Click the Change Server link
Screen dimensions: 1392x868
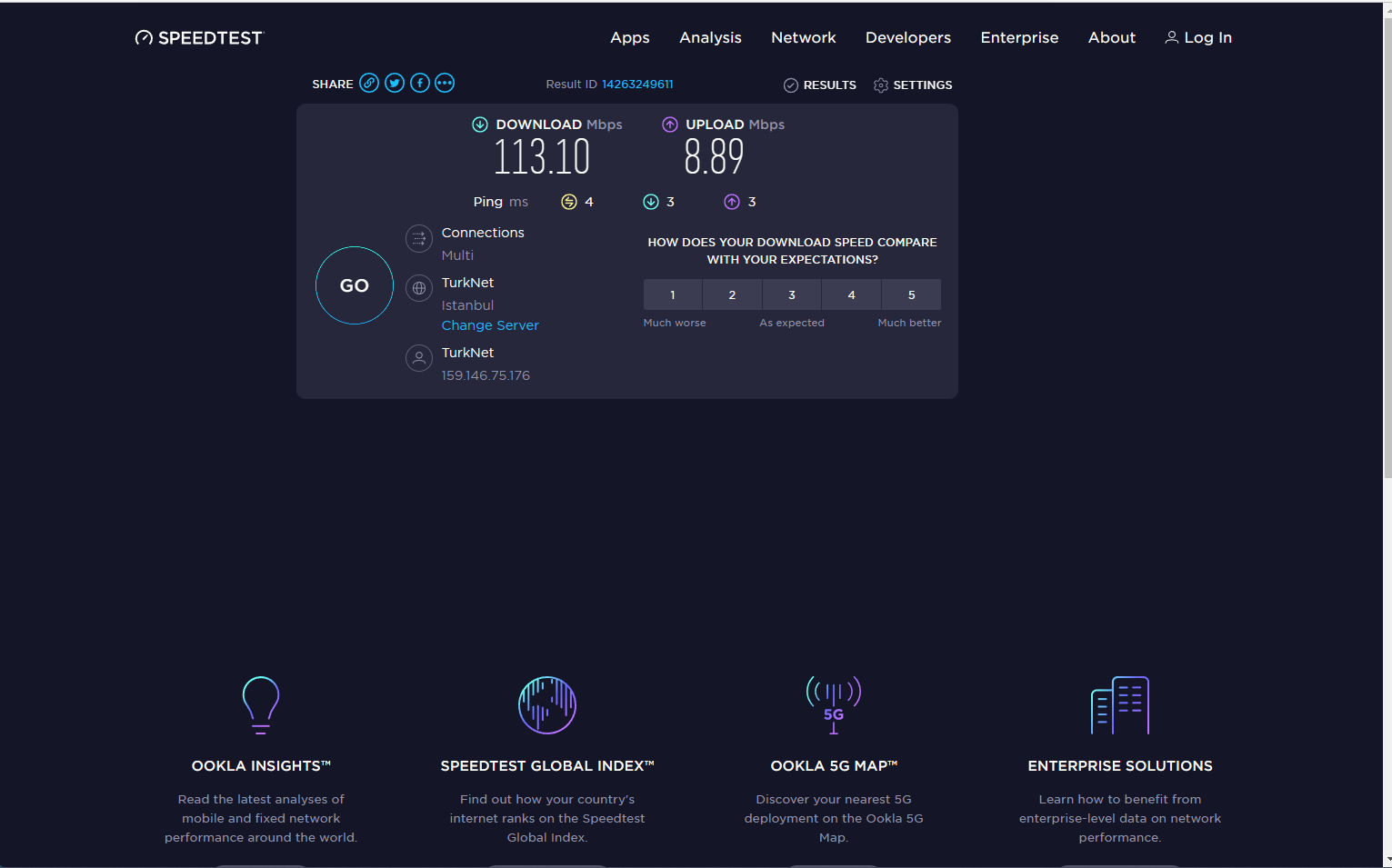coord(490,325)
